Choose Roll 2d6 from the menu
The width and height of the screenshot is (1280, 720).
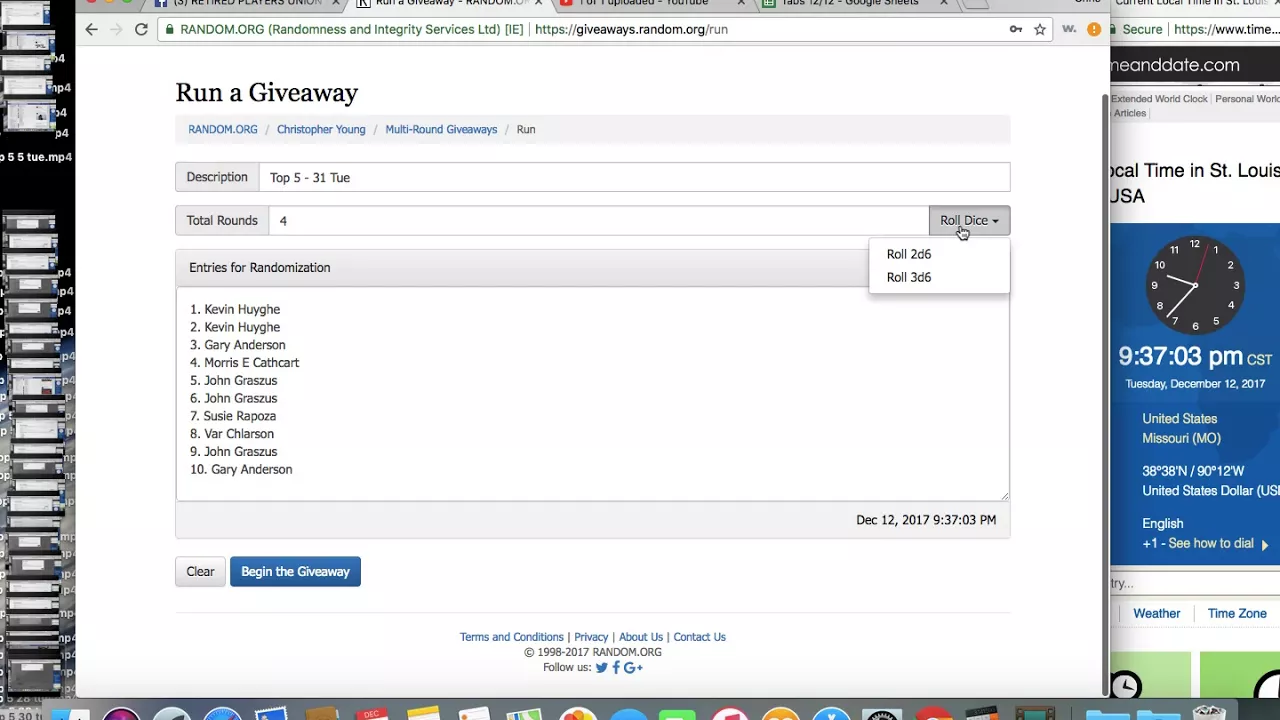pos(909,254)
